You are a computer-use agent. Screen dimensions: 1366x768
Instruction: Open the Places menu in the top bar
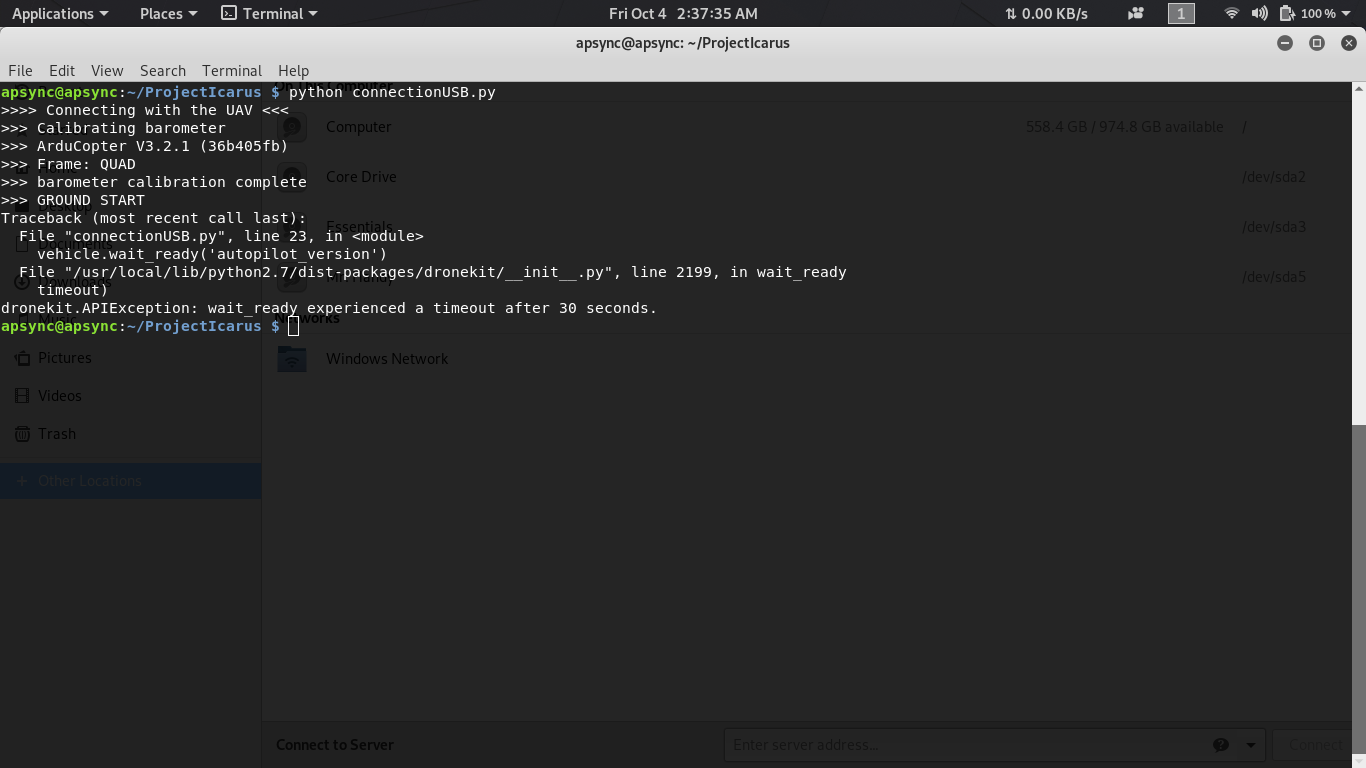coord(160,13)
